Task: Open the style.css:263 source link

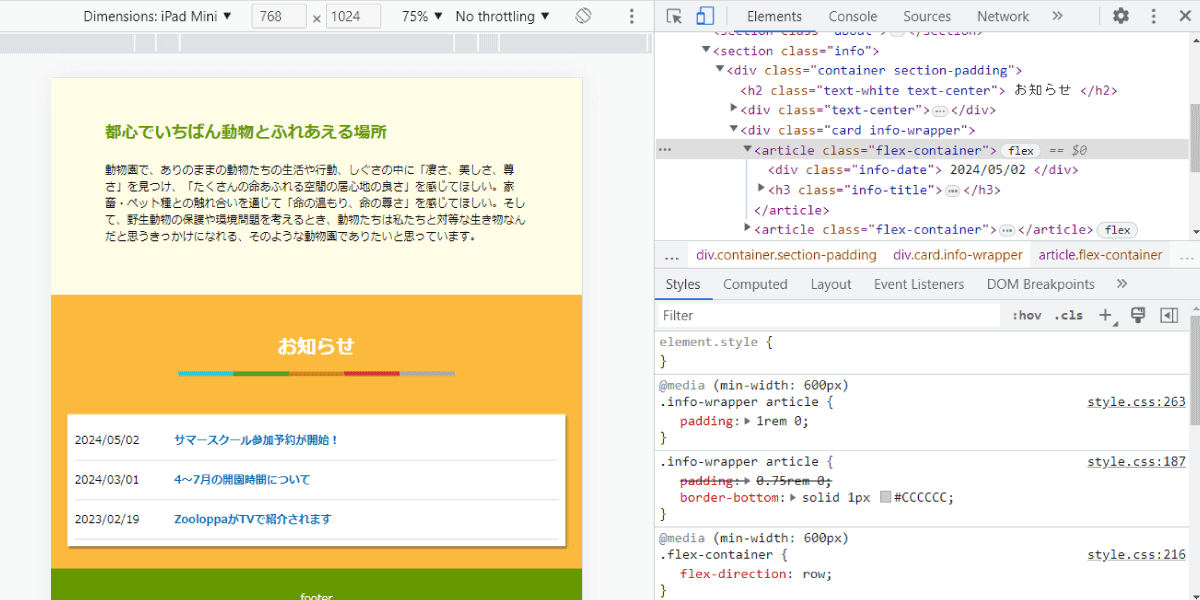Action: click(x=1136, y=402)
